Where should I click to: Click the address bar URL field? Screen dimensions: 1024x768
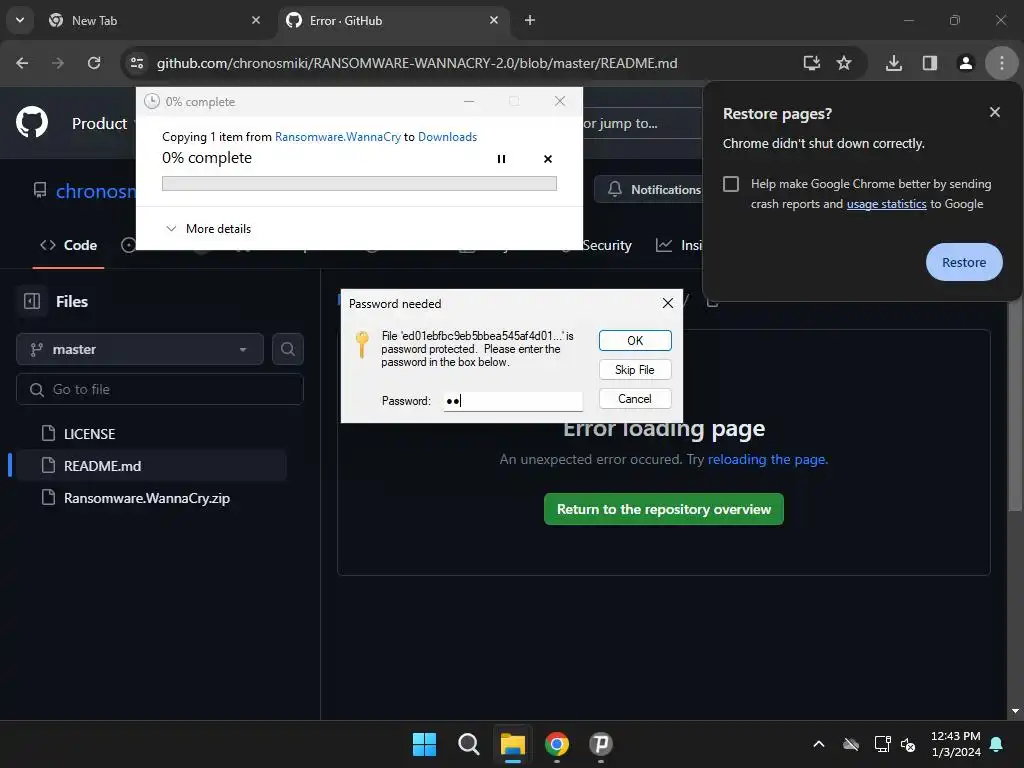(x=417, y=63)
